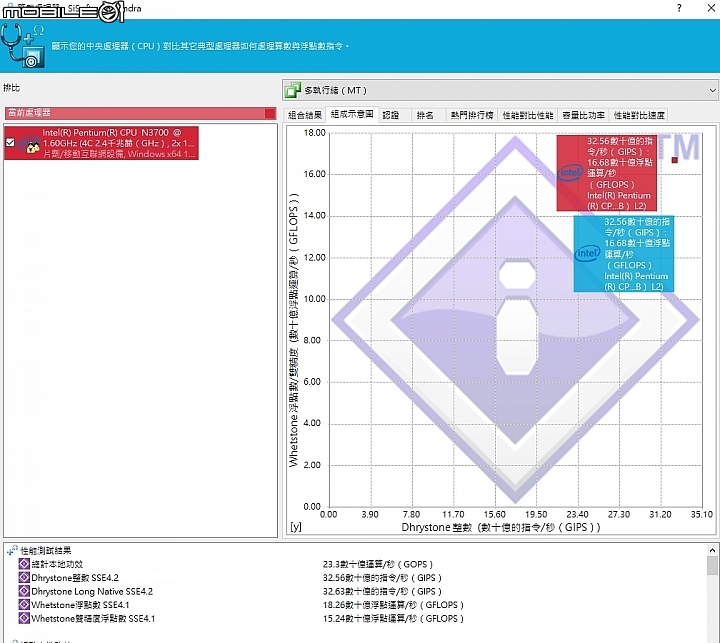Screen dimensions: 720x643
Task: Select the 性能對比速度 tab
Action: click(x=639, y=115)
